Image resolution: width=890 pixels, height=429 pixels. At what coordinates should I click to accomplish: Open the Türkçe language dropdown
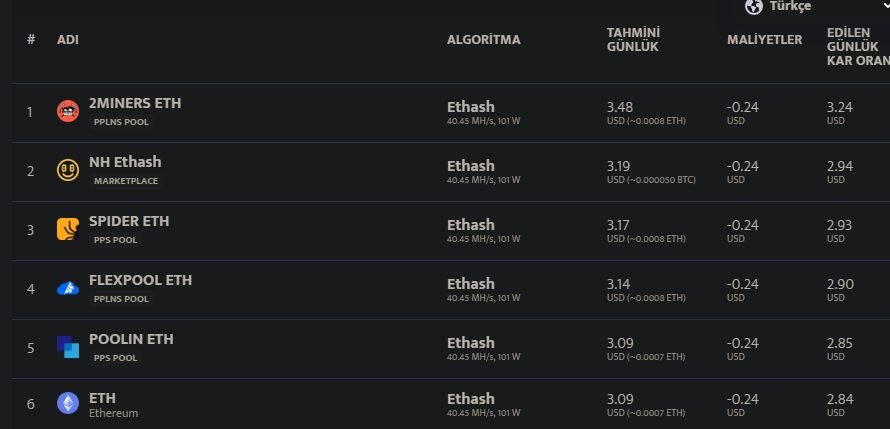(790, 7)
